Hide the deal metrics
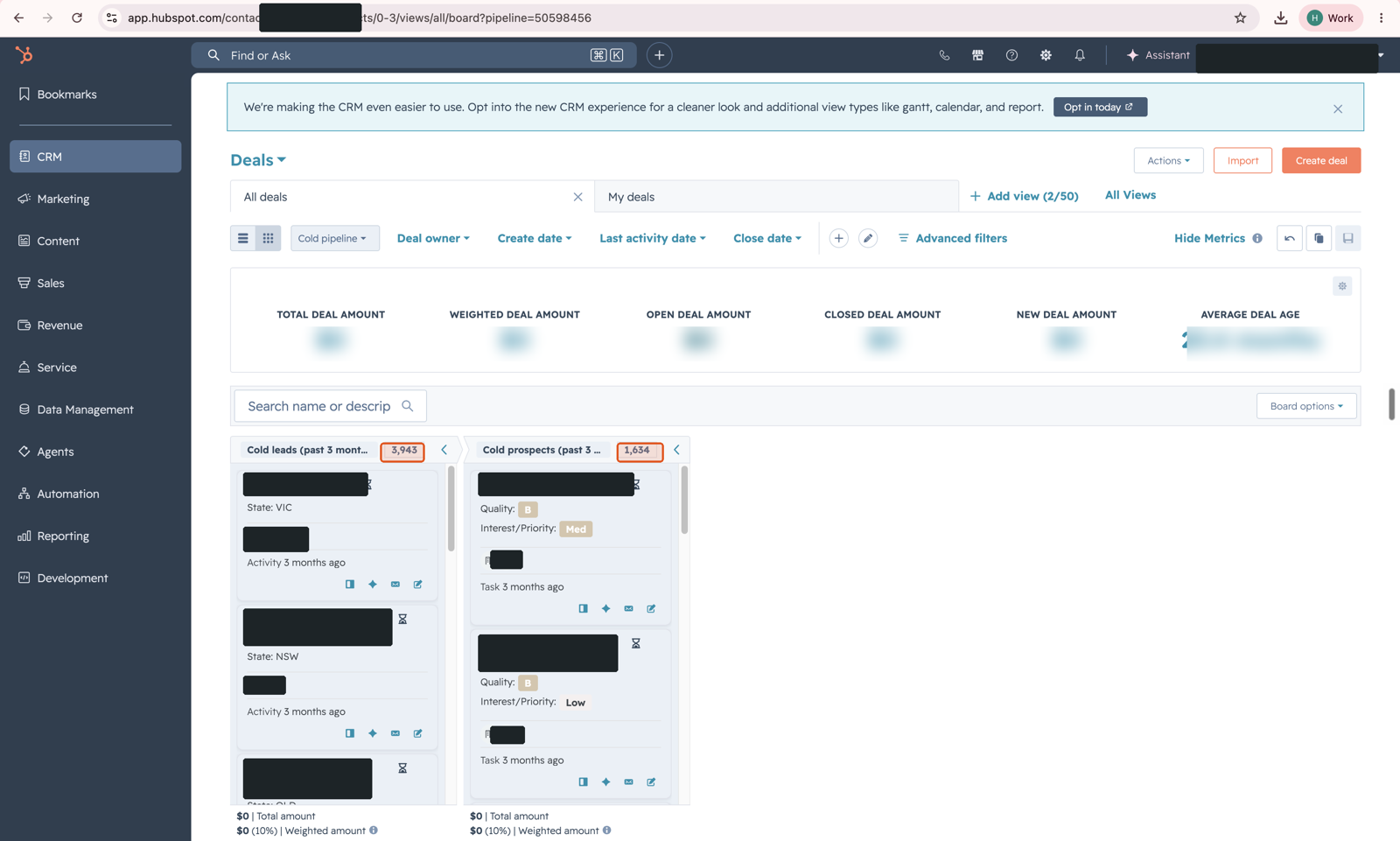This screenshot has height=841, width=1400. point(1209,238)
